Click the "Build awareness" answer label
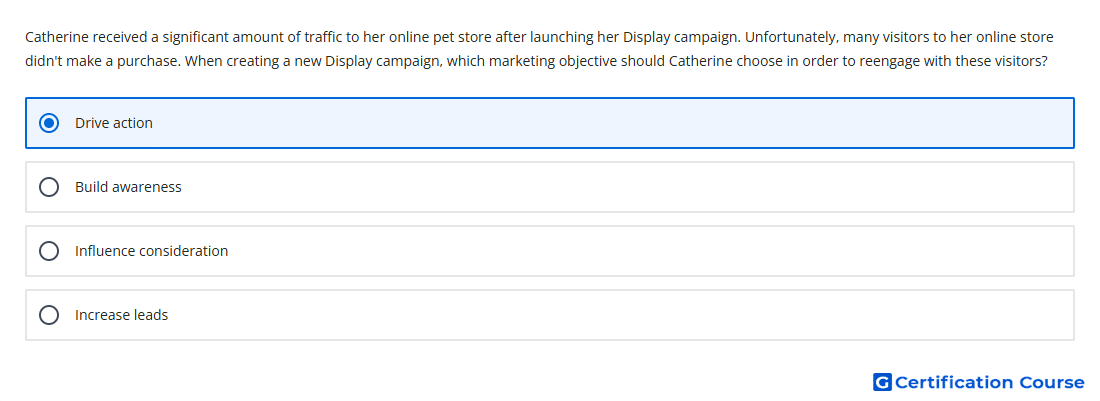 128,187
